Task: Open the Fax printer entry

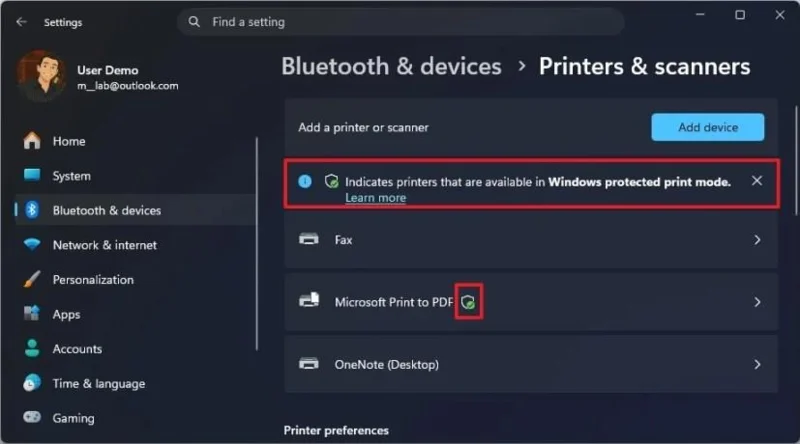Action: pyautogui.click(x=531, y=240)
